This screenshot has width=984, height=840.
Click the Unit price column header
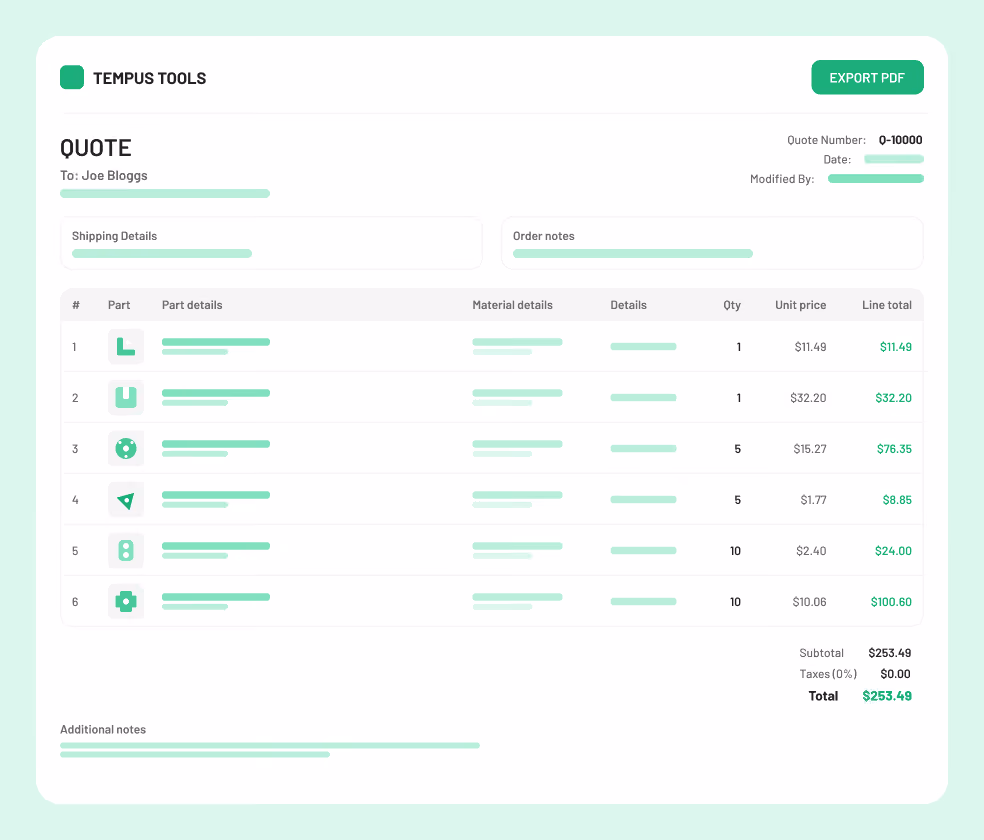(x=800, y=305)
